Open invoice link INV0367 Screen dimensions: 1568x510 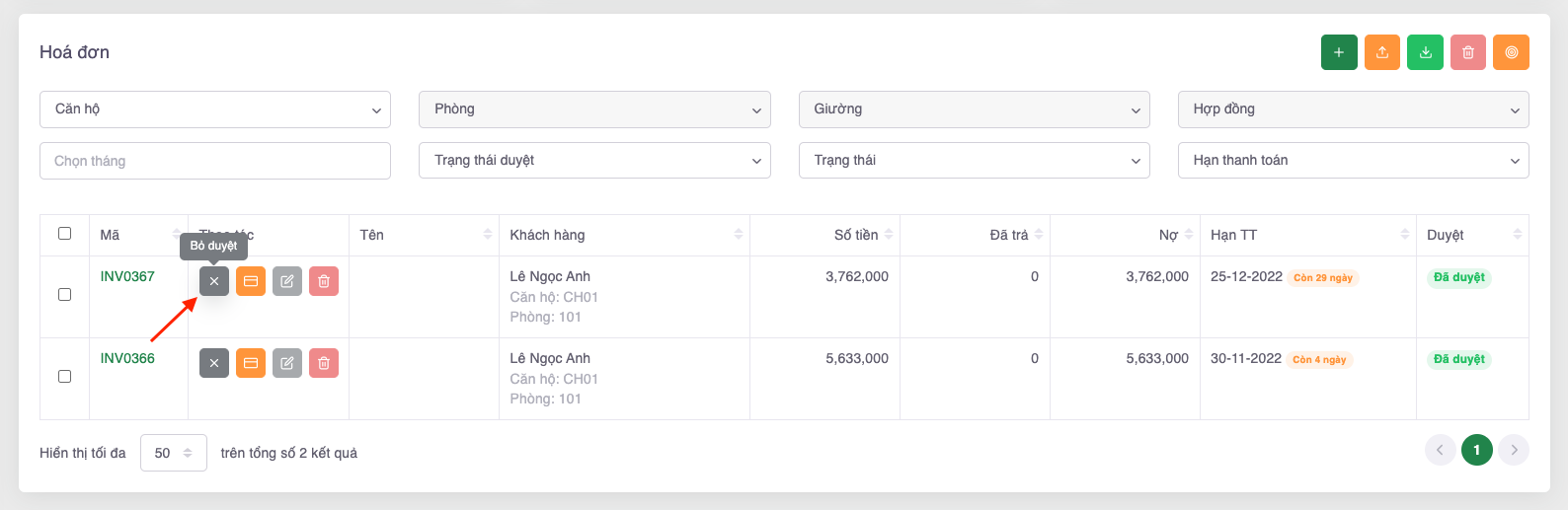(127, 276)
